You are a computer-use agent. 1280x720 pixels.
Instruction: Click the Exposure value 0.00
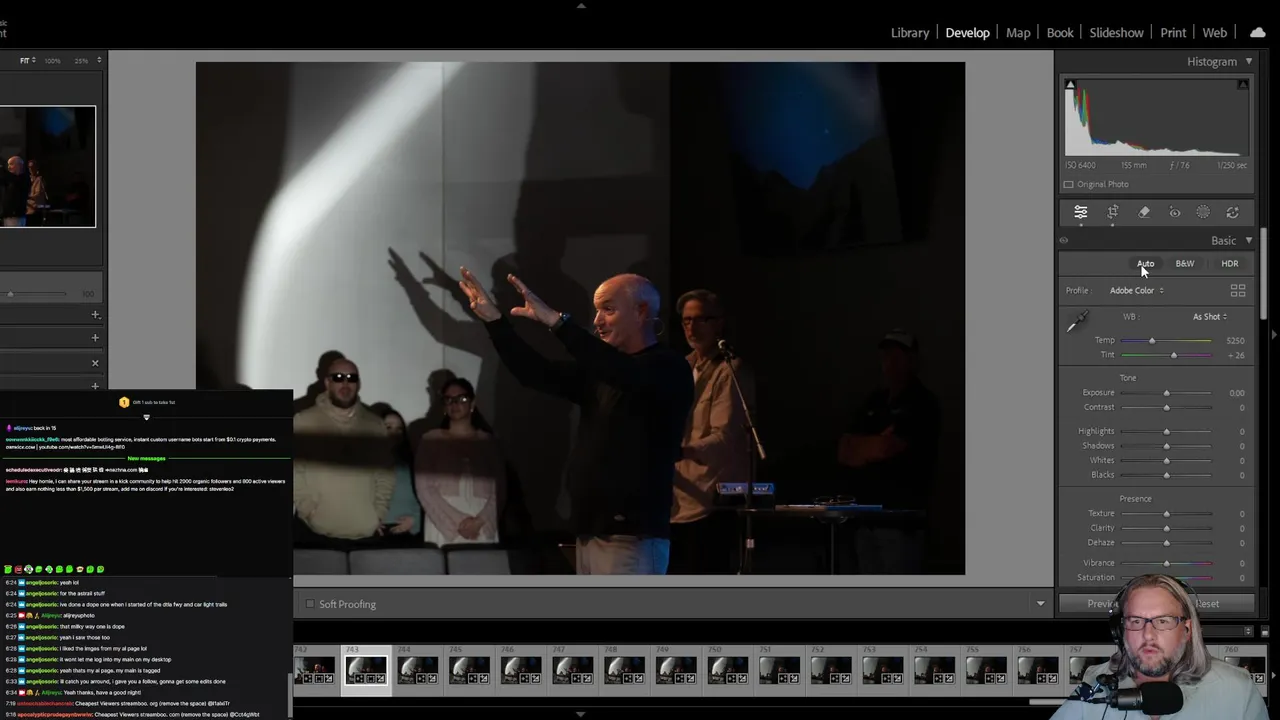tap(1237, 393)
